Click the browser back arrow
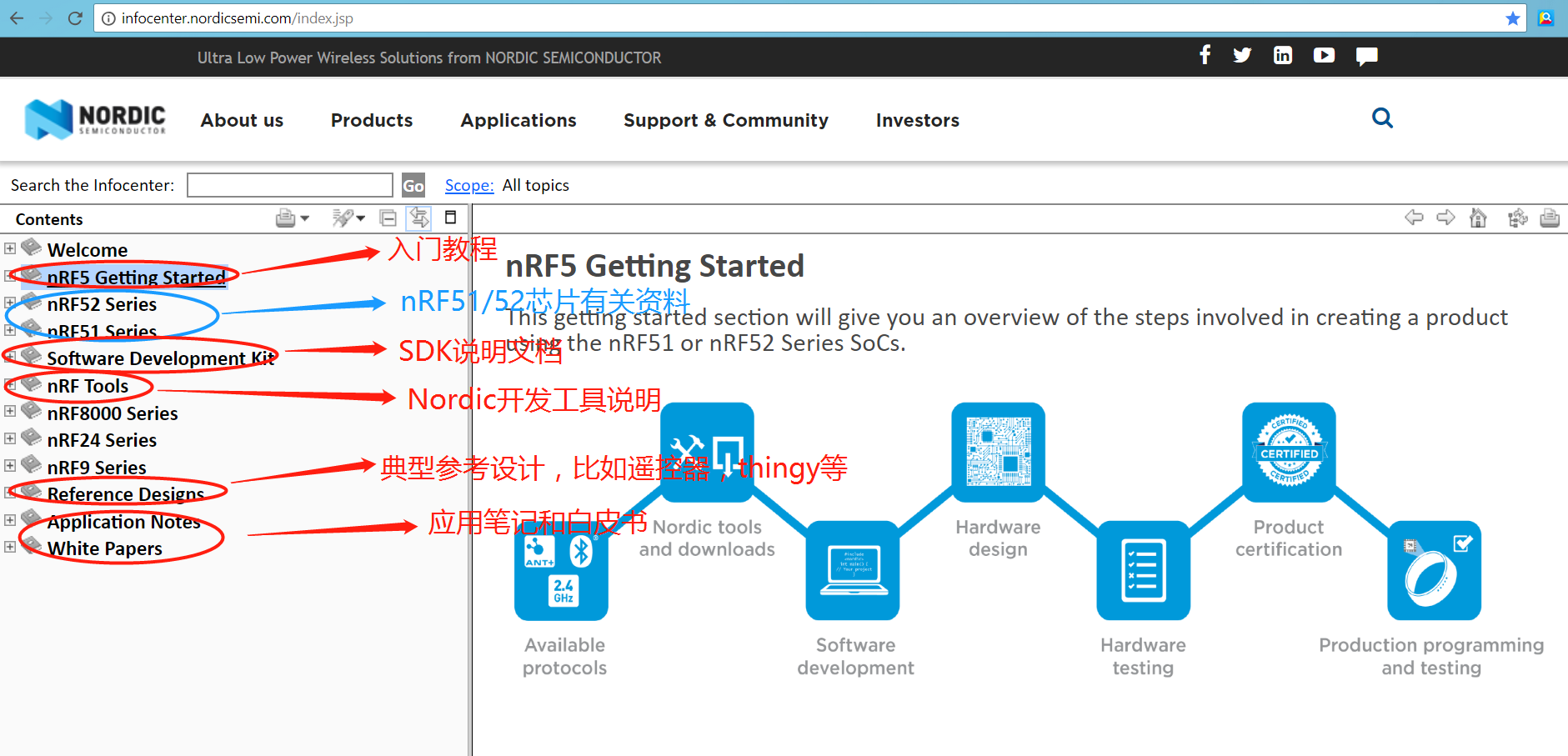The width and height of the screenshot is (1568, 756). pyautogui.click(x=17, y=18)
